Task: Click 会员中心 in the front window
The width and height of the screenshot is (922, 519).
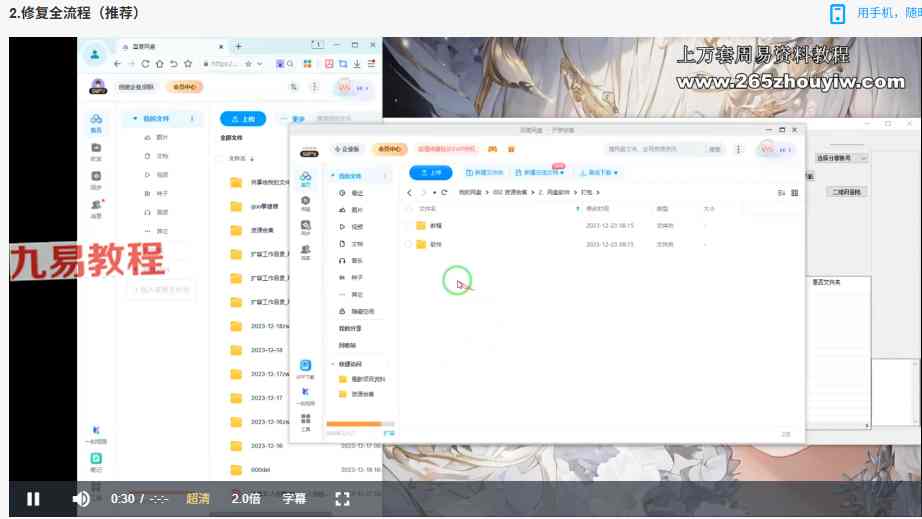Action: [x=390, y=149]
